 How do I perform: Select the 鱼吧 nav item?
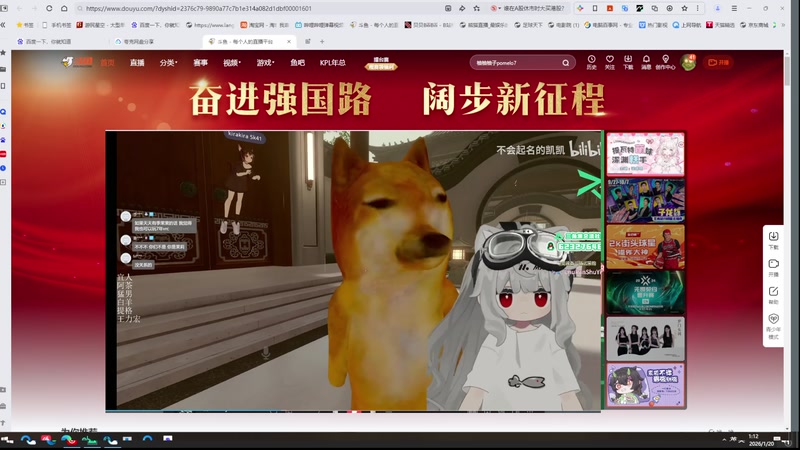pos(297,63)
